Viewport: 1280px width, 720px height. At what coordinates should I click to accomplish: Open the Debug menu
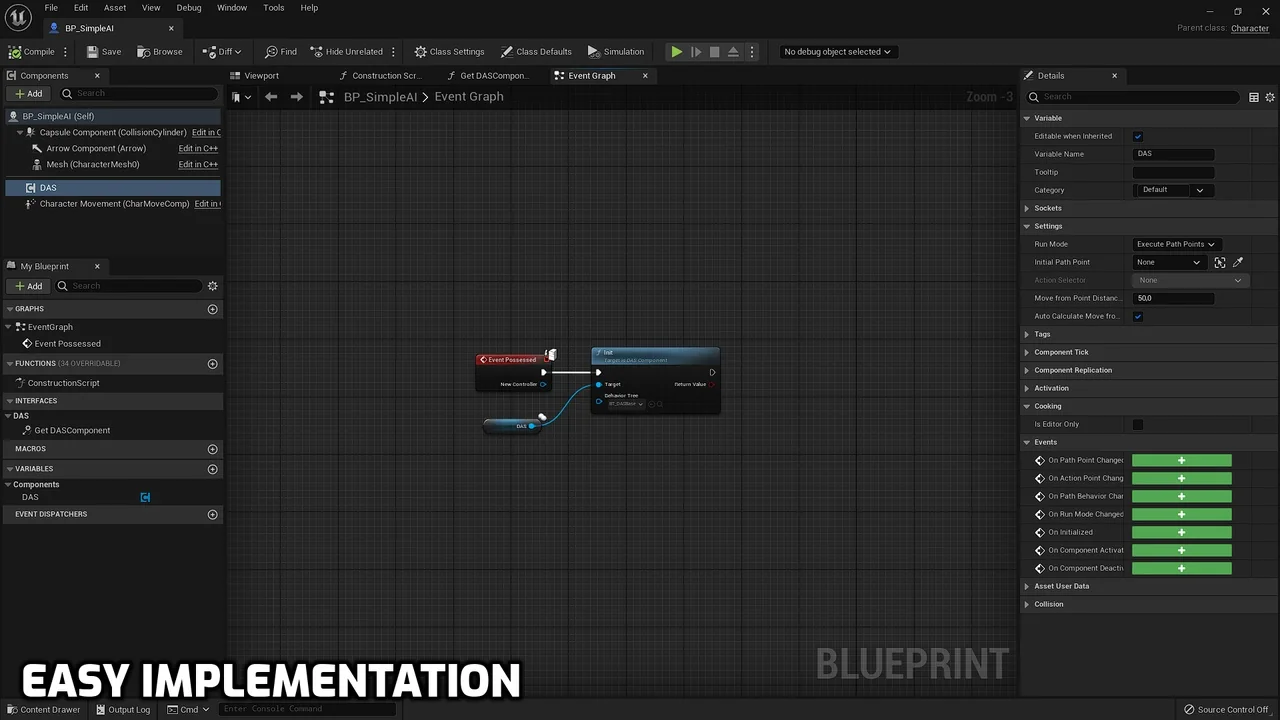[x=188, y=8]
